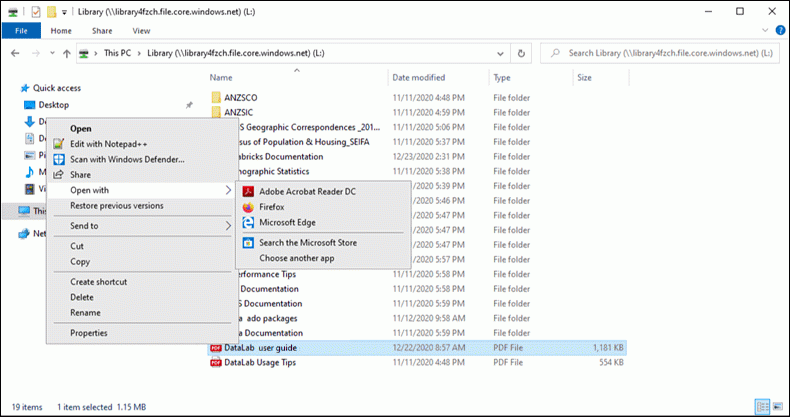The image size is (790, 417).
Task: Click the Help question mark icon
Action: pyautogui.click(x=778, y=31)
